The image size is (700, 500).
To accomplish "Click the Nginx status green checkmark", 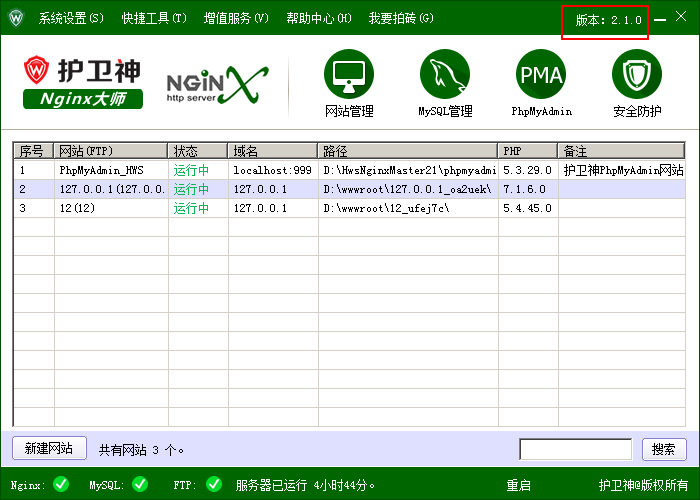I will pos(61,485).
